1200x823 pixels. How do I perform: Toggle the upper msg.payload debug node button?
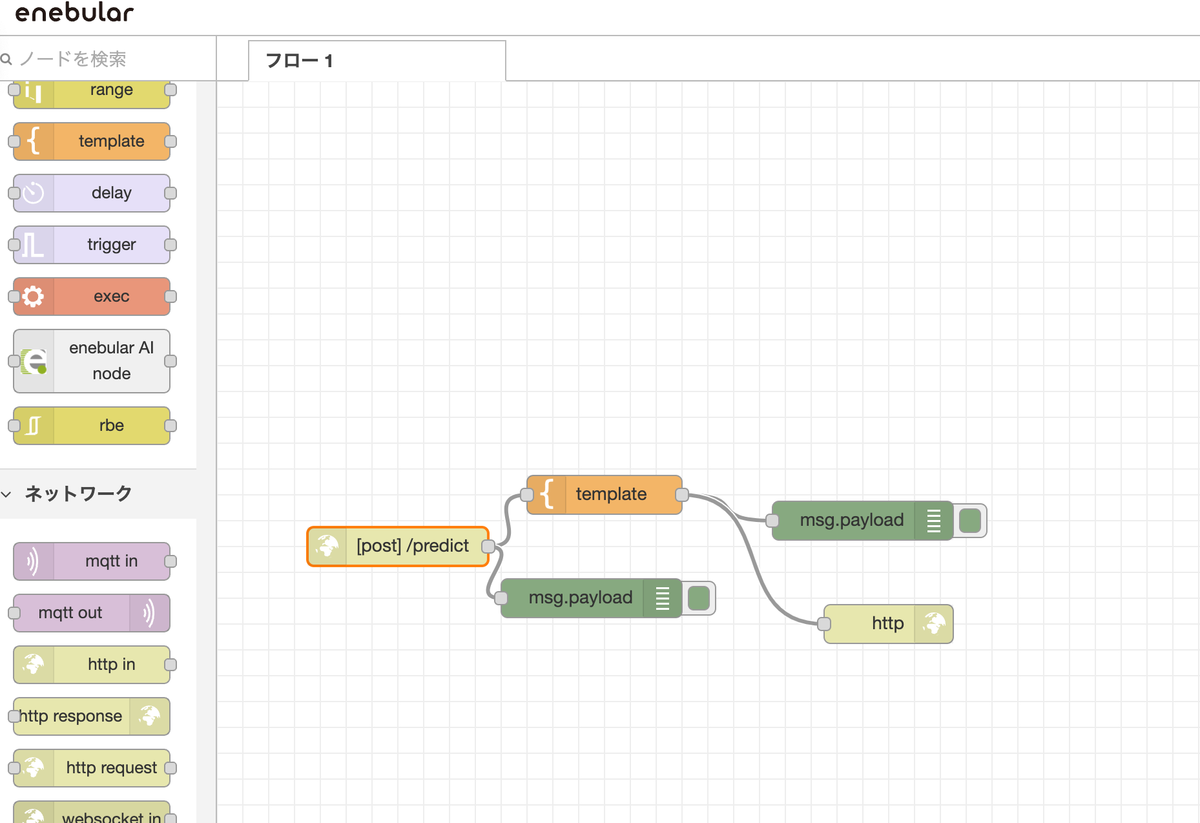click(970, 520)
